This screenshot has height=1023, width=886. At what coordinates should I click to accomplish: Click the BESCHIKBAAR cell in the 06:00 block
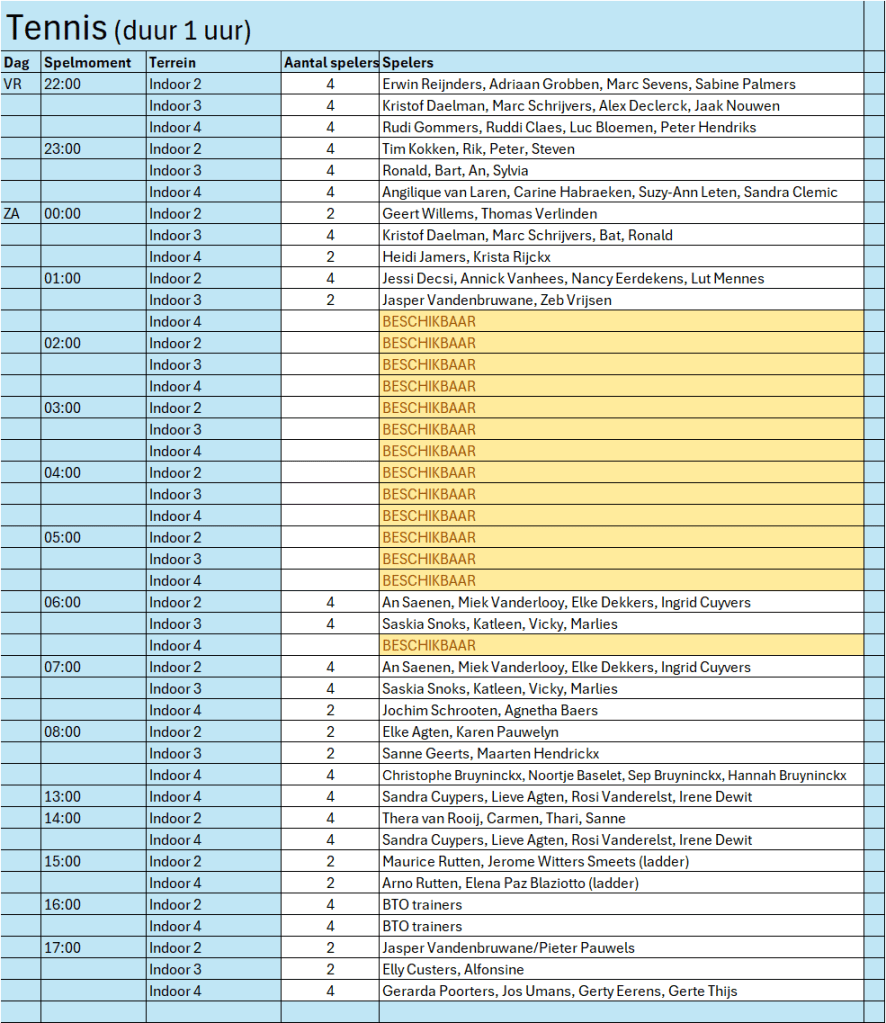[620, 646]
